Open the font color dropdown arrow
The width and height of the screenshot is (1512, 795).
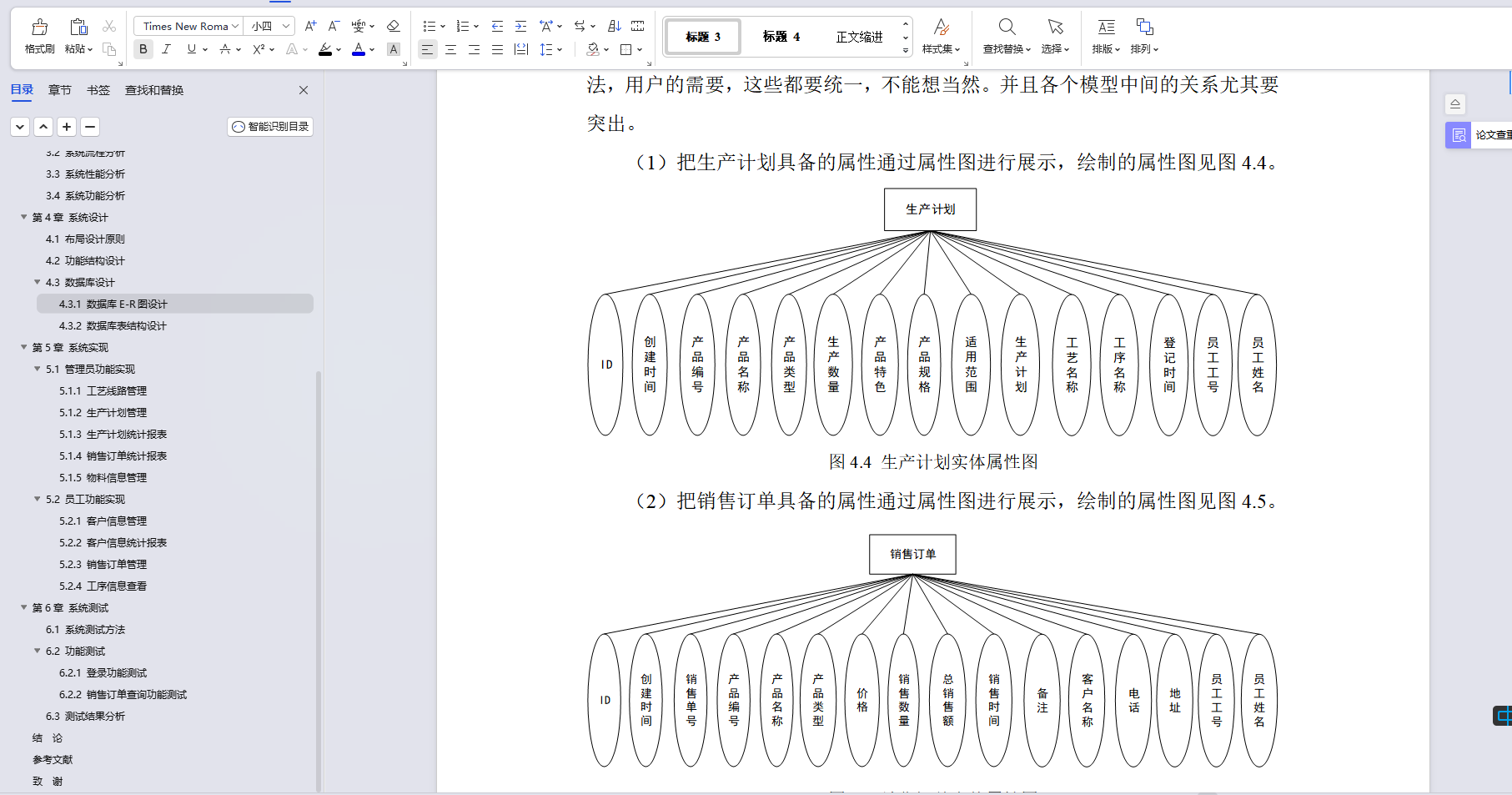372,49
